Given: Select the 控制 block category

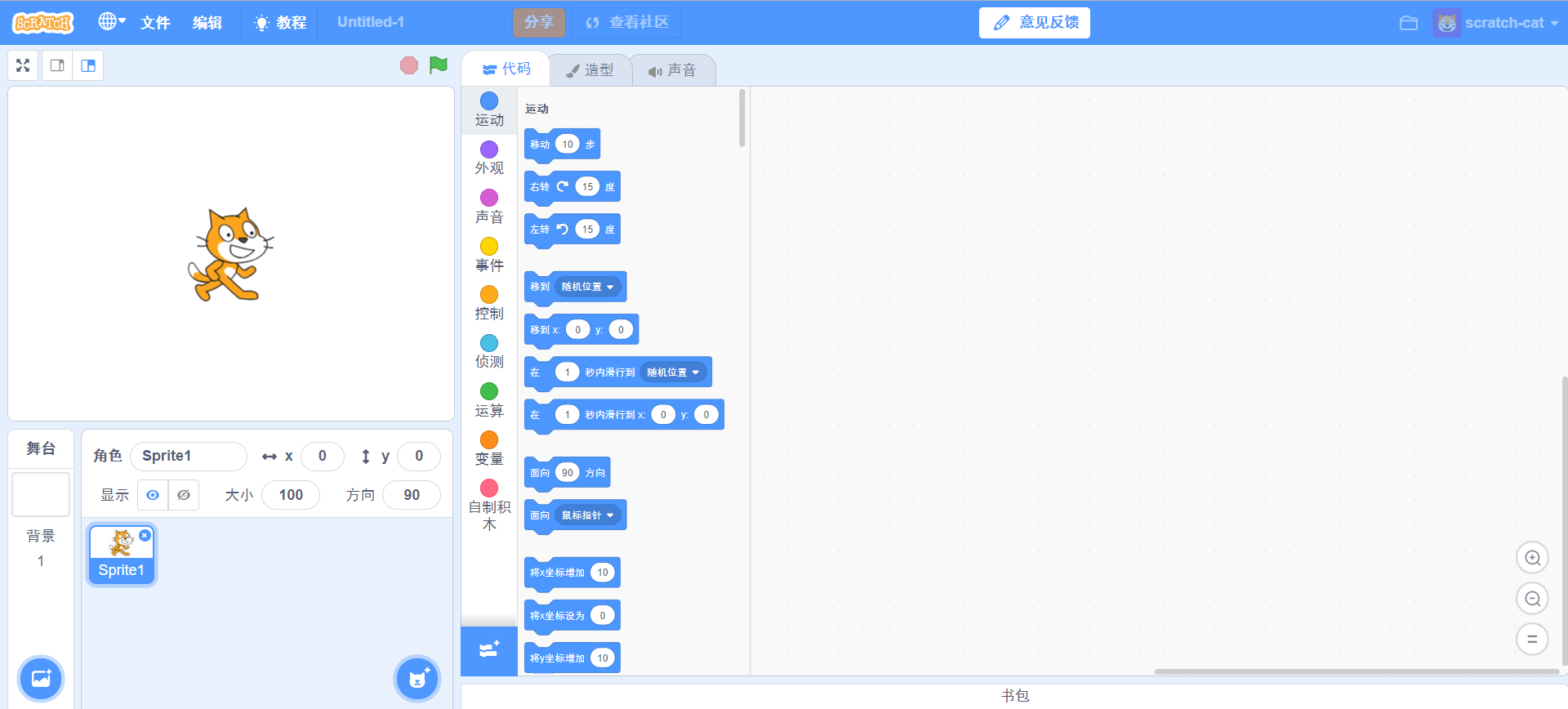Looking at the screenshot, I should (489, 303).
